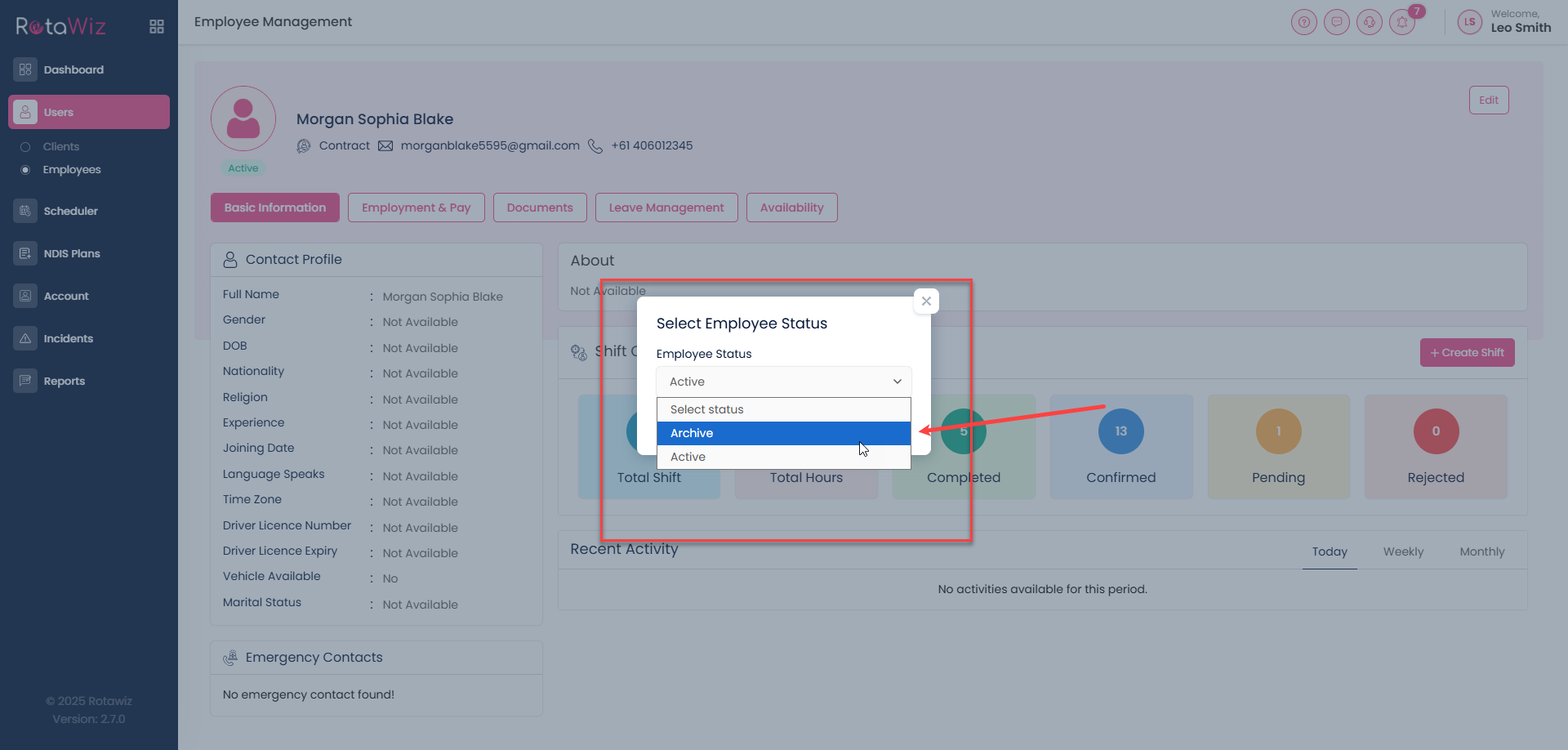This screenshot has width=1568, height=750.
Task: Click the help question mark icon
Action: [x=1303, y=22]
